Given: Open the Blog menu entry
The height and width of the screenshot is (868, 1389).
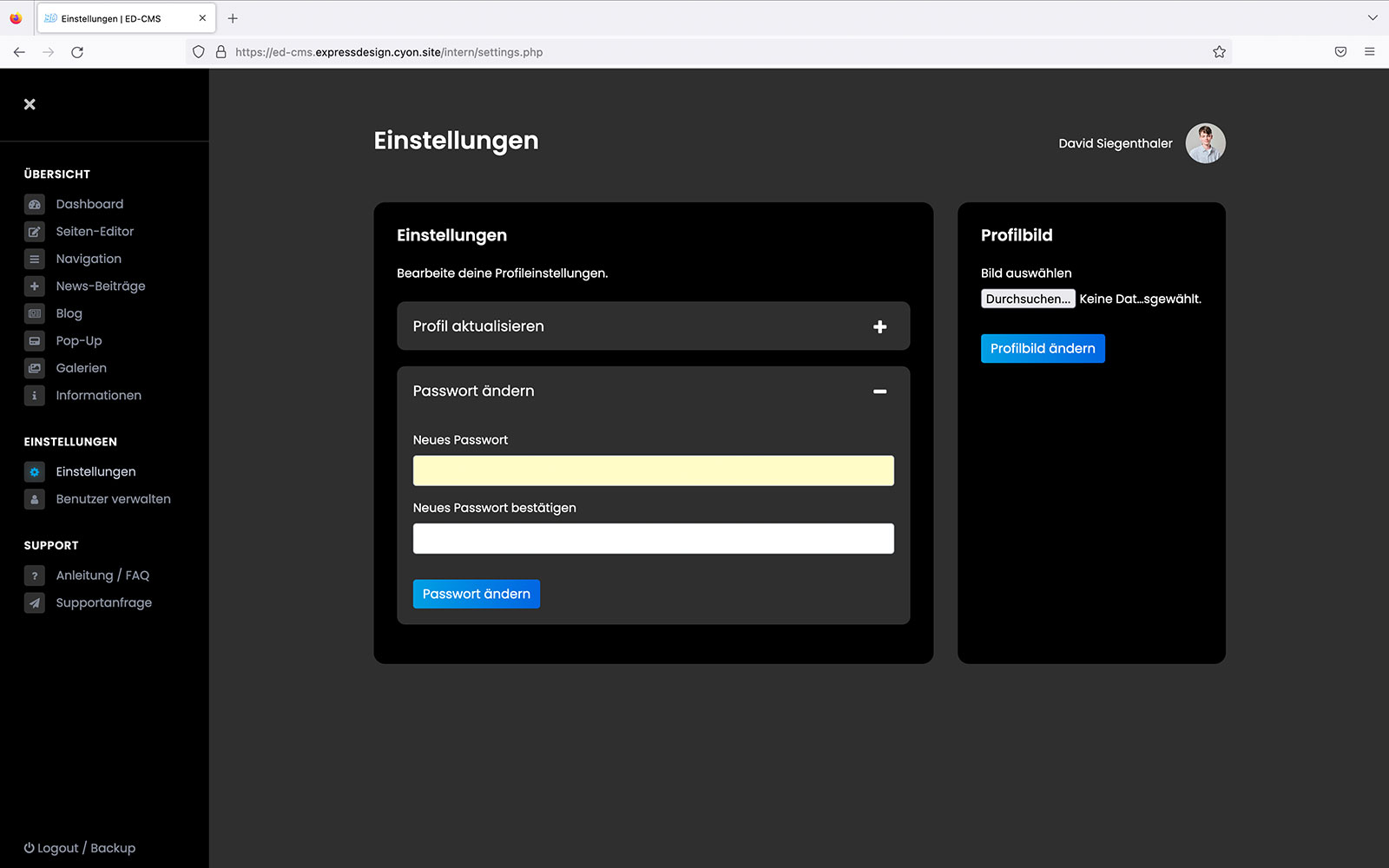Looking at the screenshot, I should point(69,313).
